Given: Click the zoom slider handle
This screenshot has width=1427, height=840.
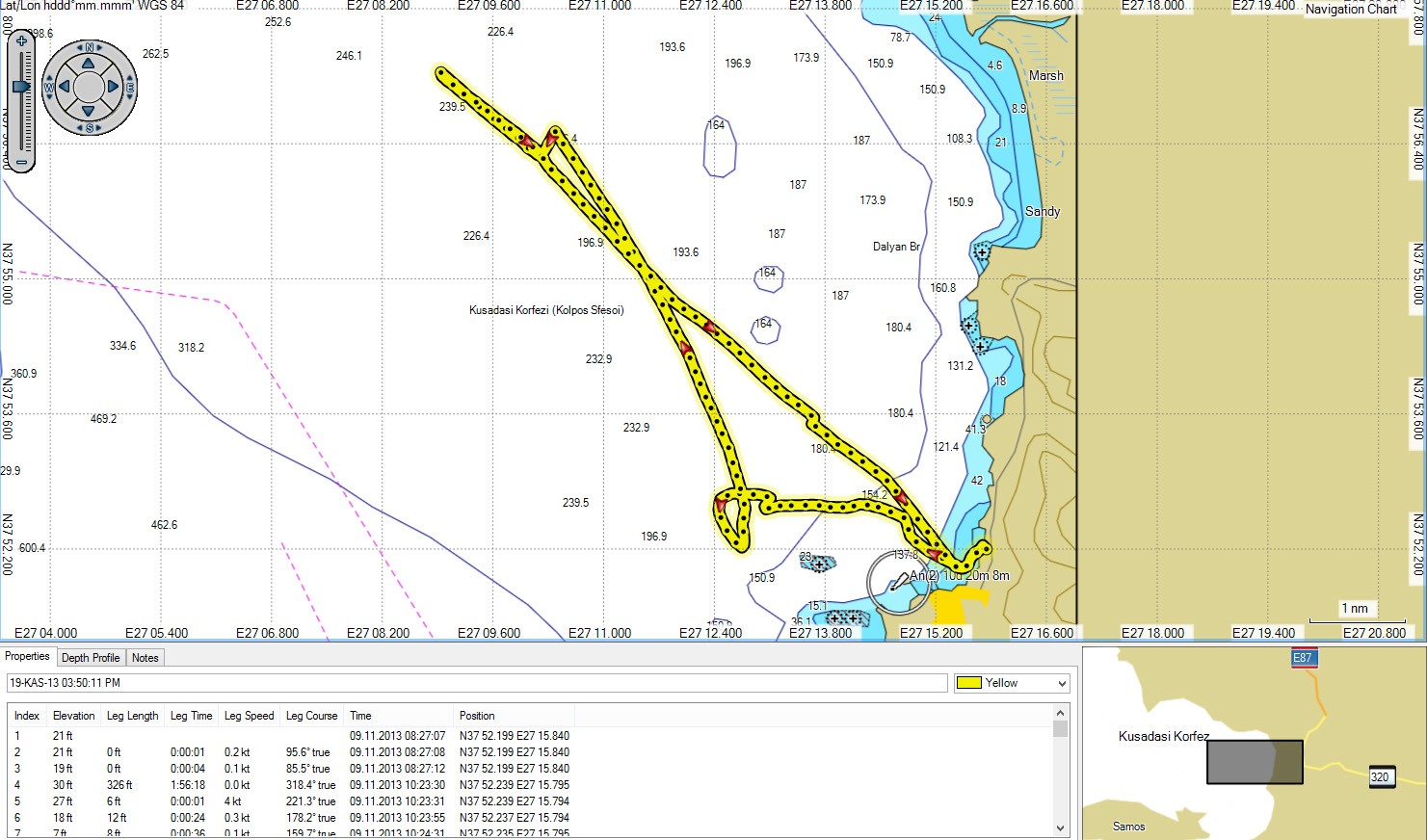Looking at the screenshot, I should (21, 87).
